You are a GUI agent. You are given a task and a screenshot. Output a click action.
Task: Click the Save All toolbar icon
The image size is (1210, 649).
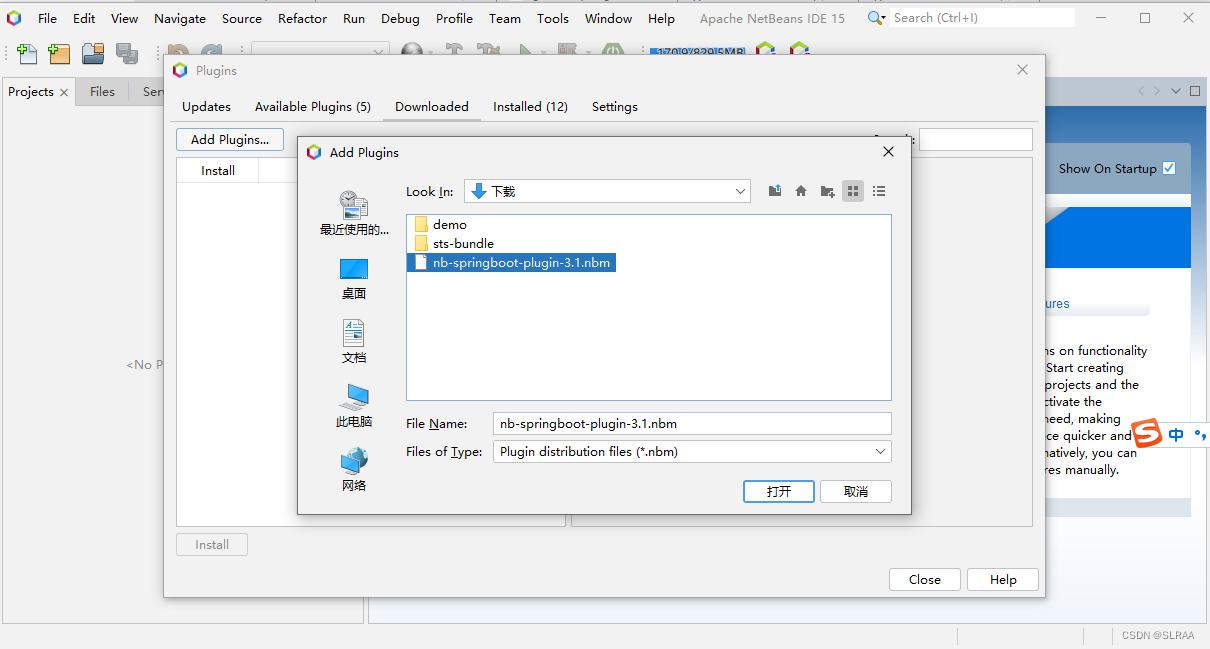pyautogui.click(x=127, y=54)
